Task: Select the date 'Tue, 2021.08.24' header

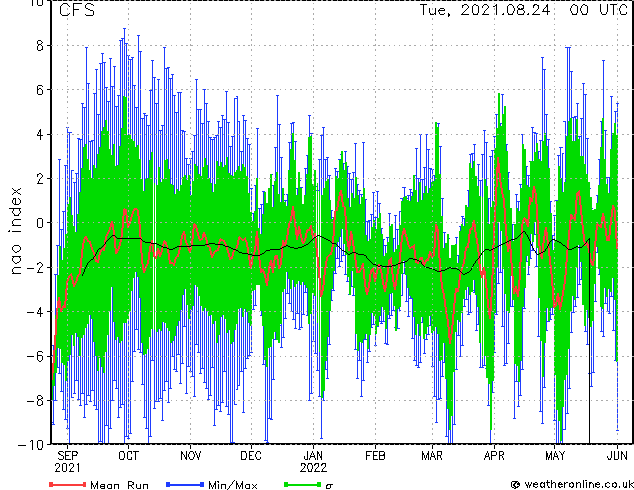Action: pos(485,10)
